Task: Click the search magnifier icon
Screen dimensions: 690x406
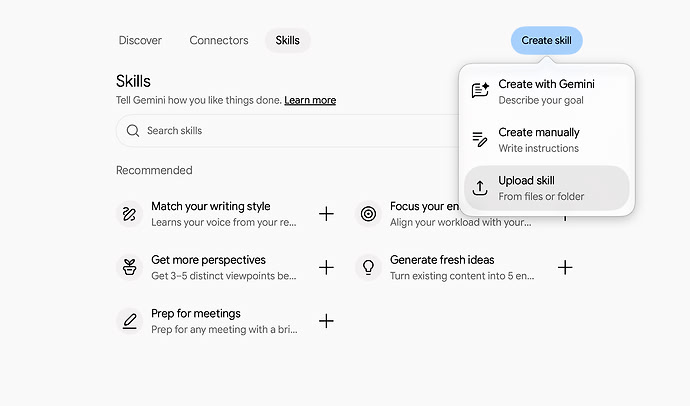Action: tap(132, 131)
